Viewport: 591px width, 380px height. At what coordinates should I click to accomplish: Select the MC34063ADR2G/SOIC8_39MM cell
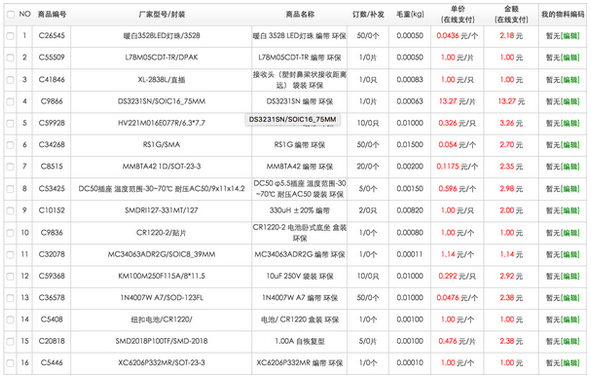tap(162, 255)
